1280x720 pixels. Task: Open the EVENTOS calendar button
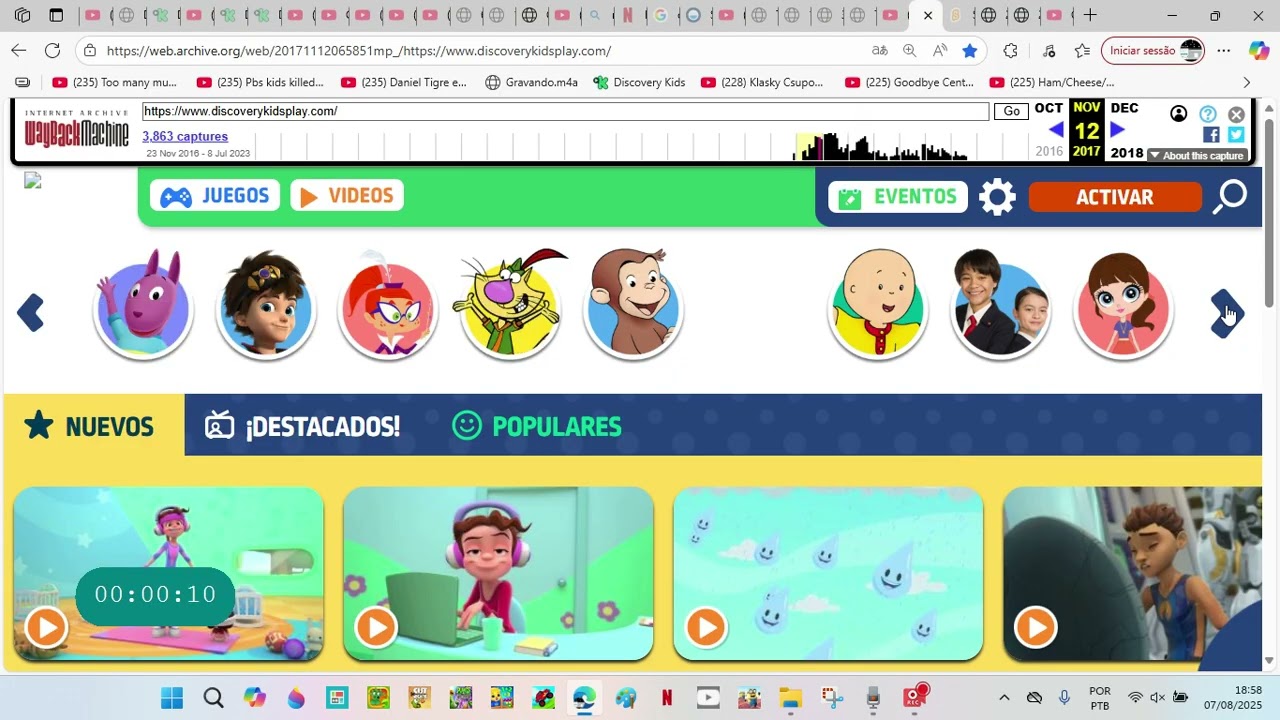point(898,197)
